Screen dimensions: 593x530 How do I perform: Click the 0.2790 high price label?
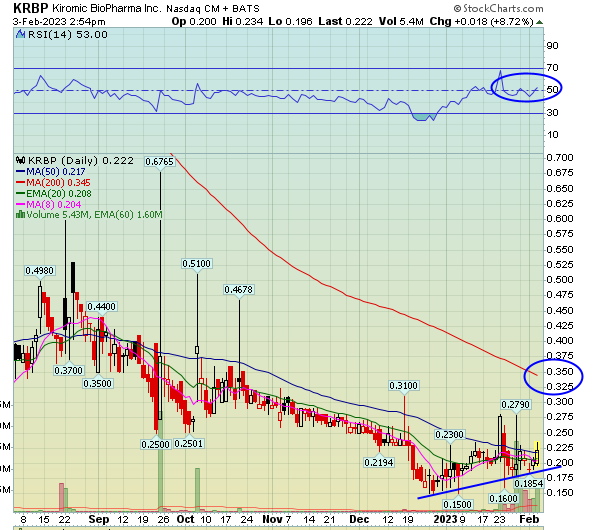point(515,405)
